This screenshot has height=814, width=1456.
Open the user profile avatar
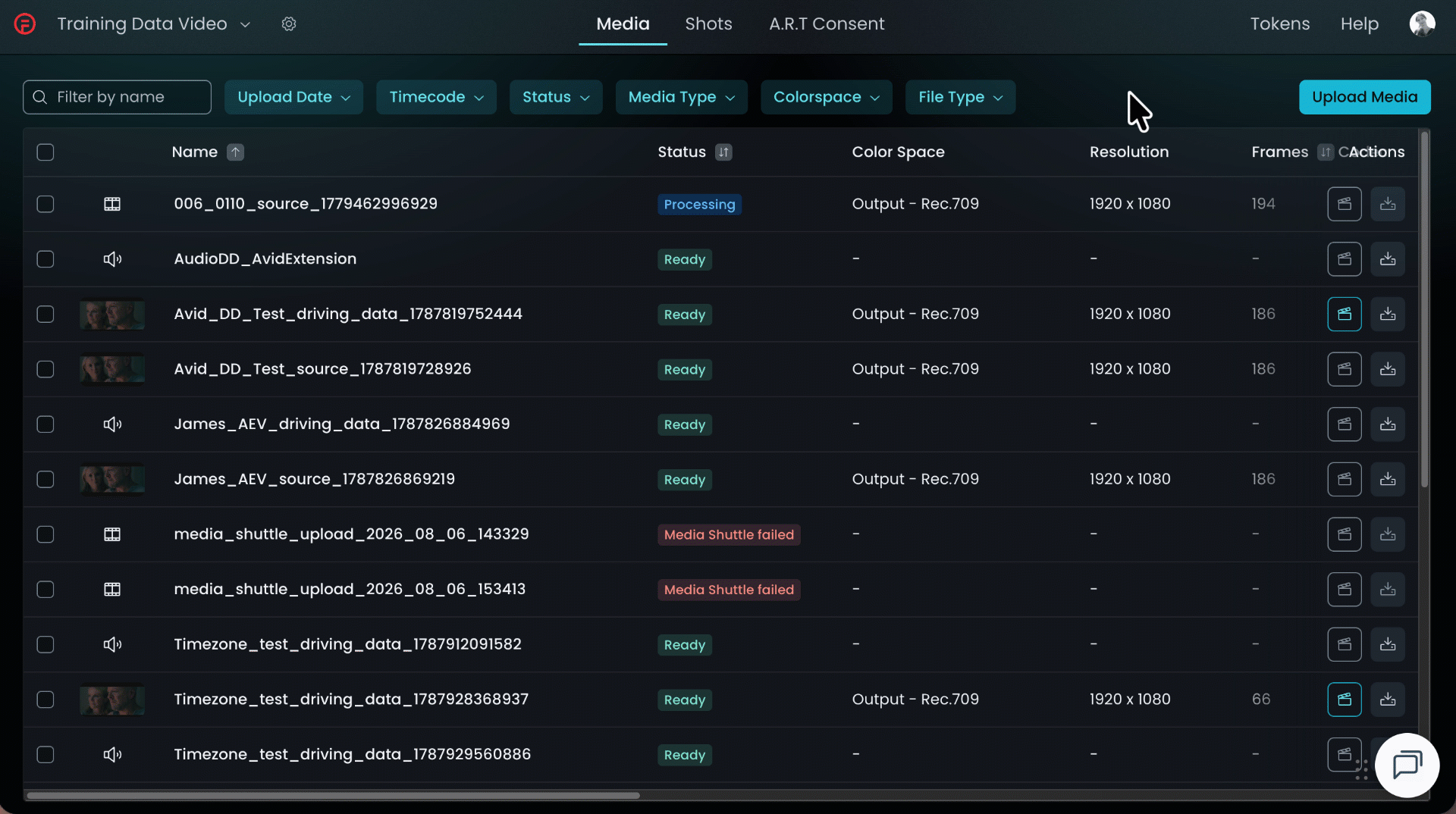pos(1422,23)
